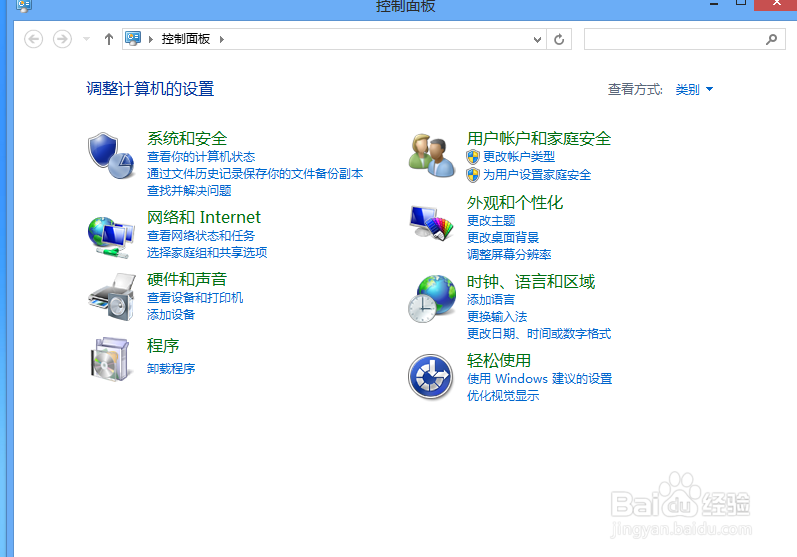
Task: Open 用户帐户和家庭安全 category
Action: pos(539,138)
